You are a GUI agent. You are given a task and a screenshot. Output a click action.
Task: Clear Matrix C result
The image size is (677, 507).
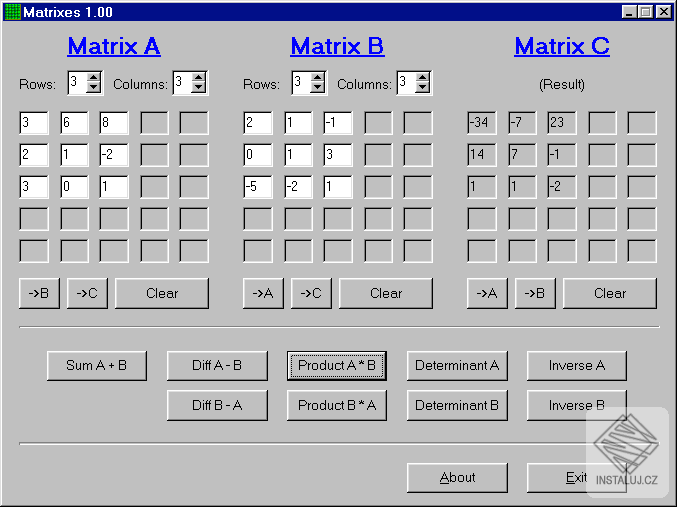610,293
